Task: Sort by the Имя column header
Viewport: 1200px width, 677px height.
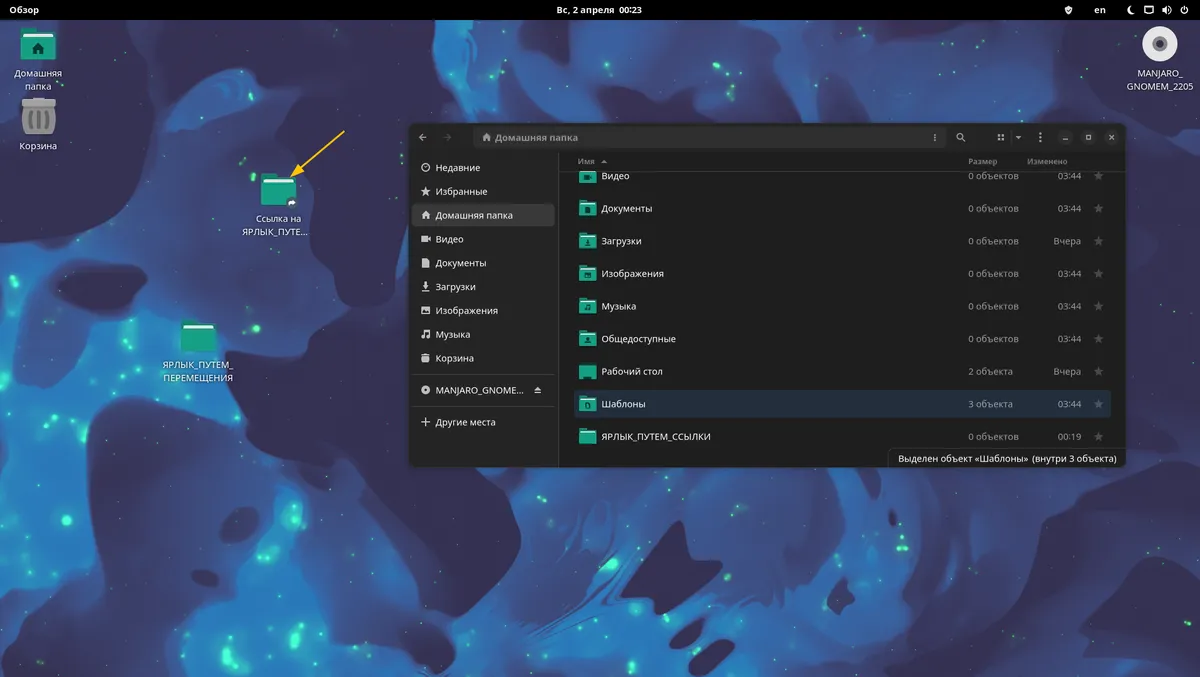Action: tap(586, 161)
